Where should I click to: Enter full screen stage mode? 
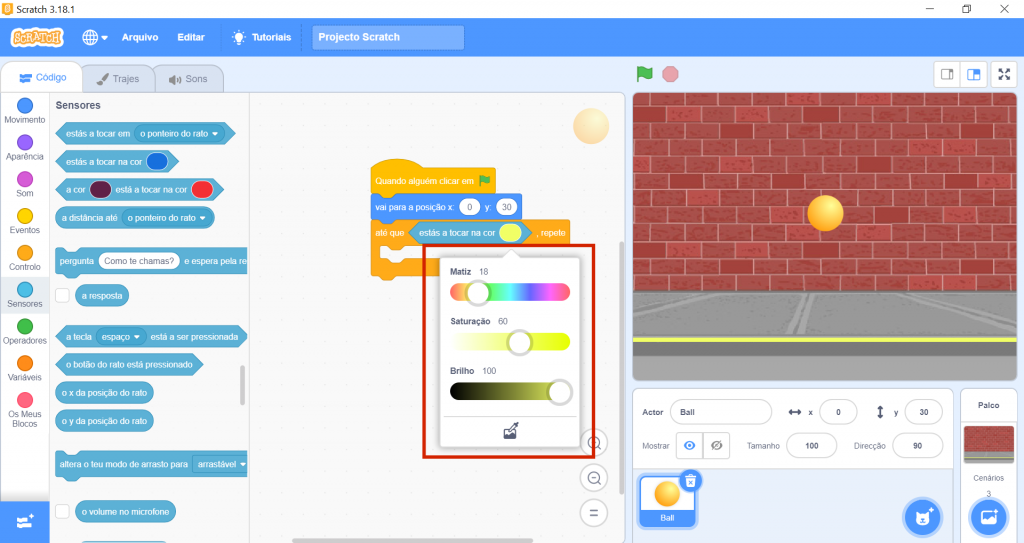click(x=1004, y=74)
